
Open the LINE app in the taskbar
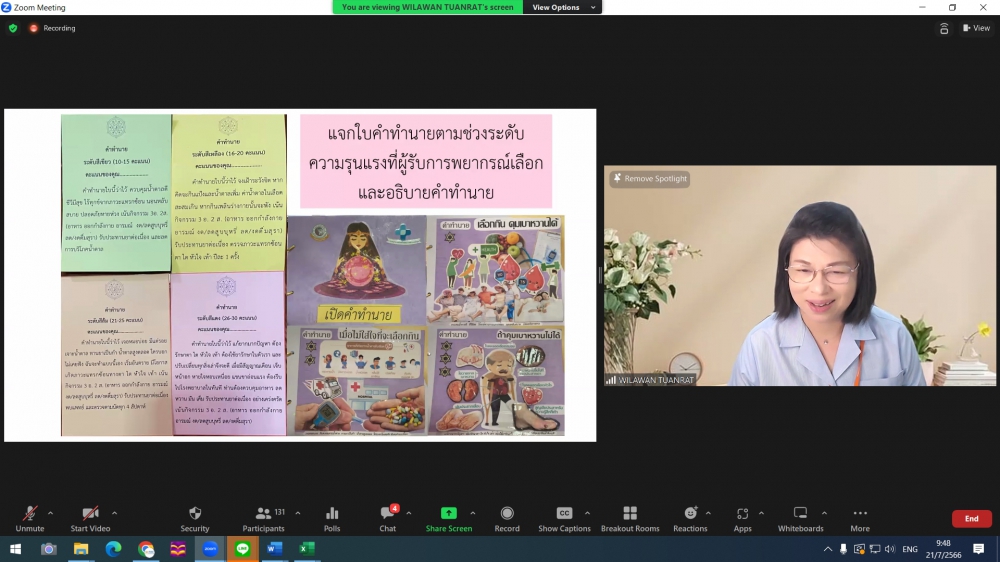(x=242, y=549)
